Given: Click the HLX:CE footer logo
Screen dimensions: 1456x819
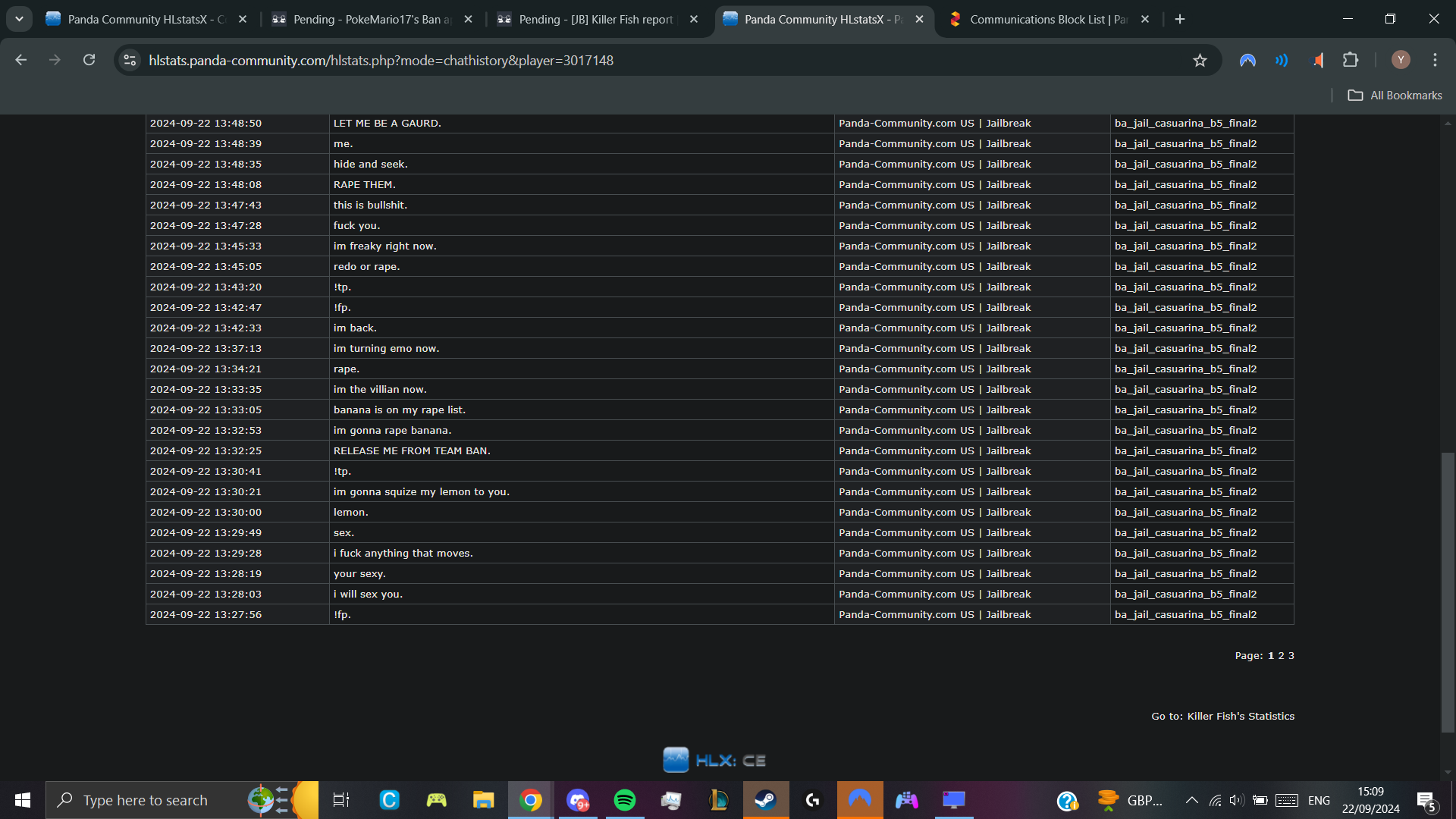Looking at the screenshot, I should click(714, 760).
